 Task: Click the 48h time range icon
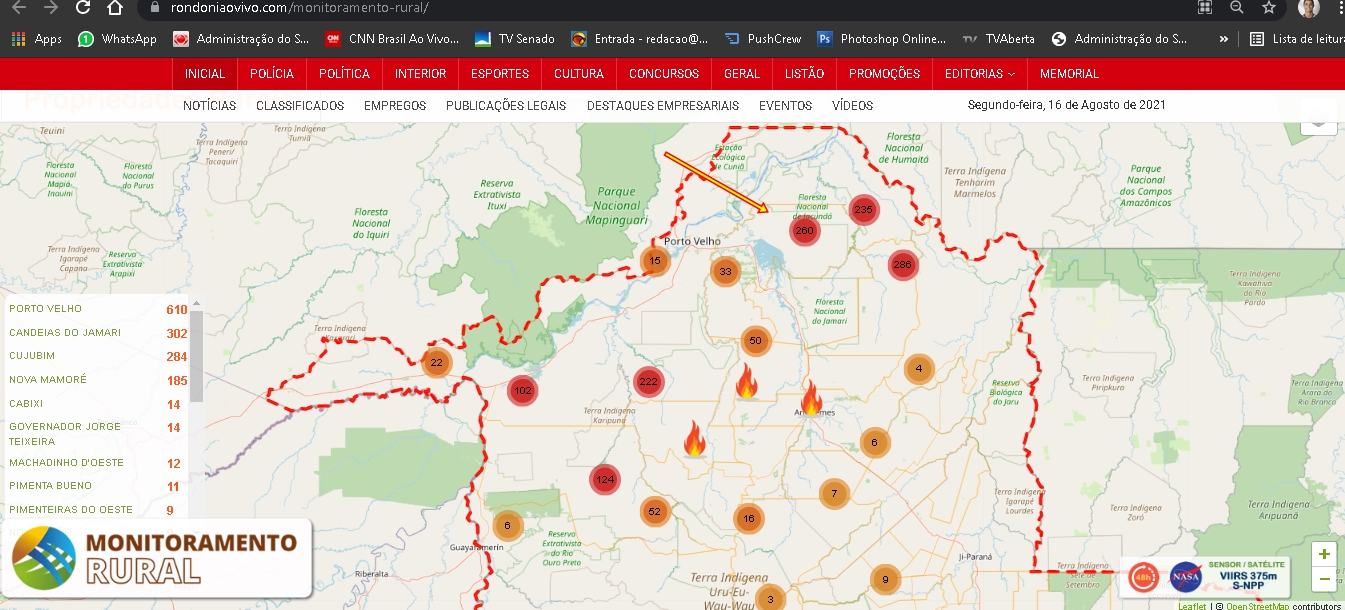1143,577
